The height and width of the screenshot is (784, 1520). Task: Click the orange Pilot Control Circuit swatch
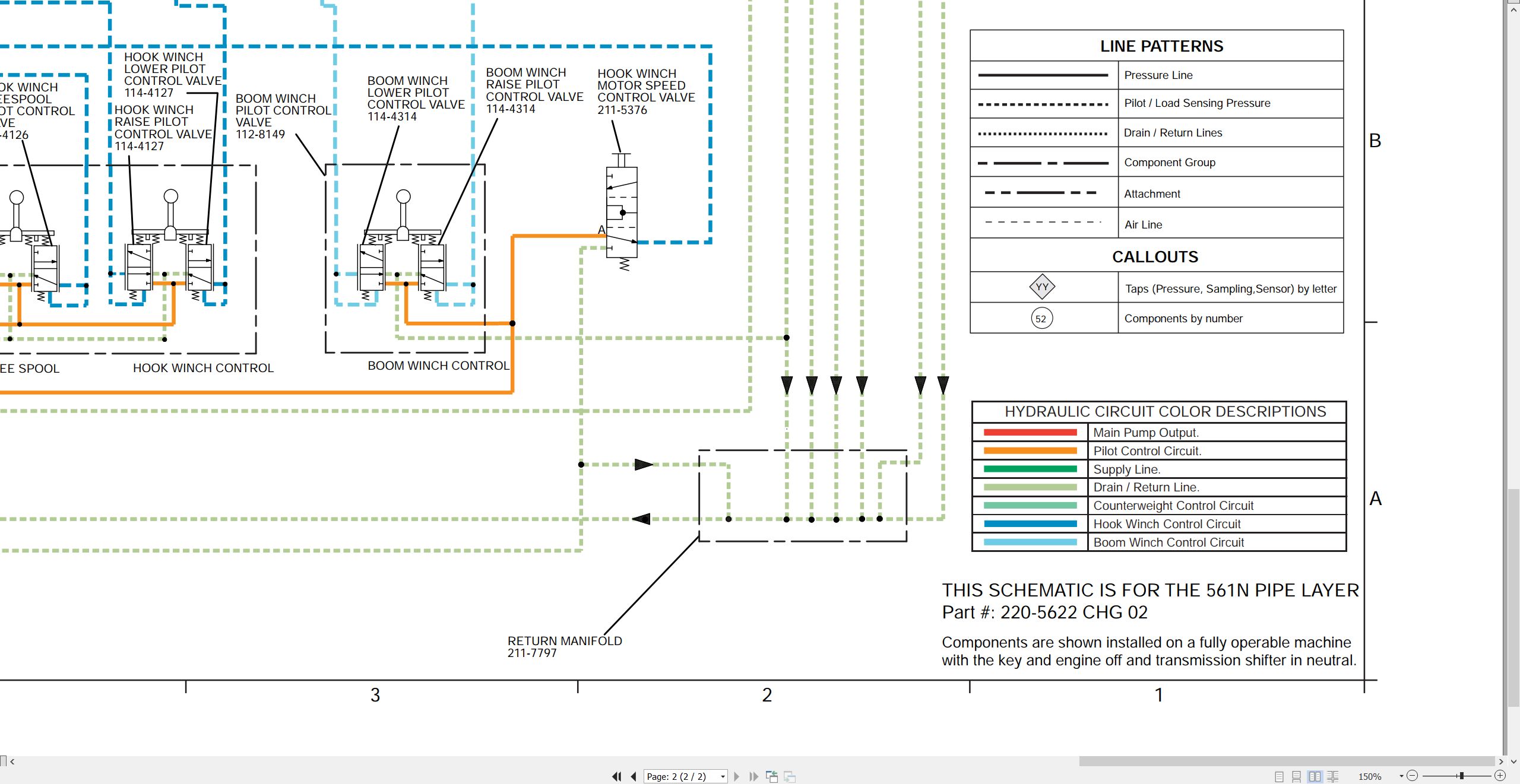[x=1030, y=451]
